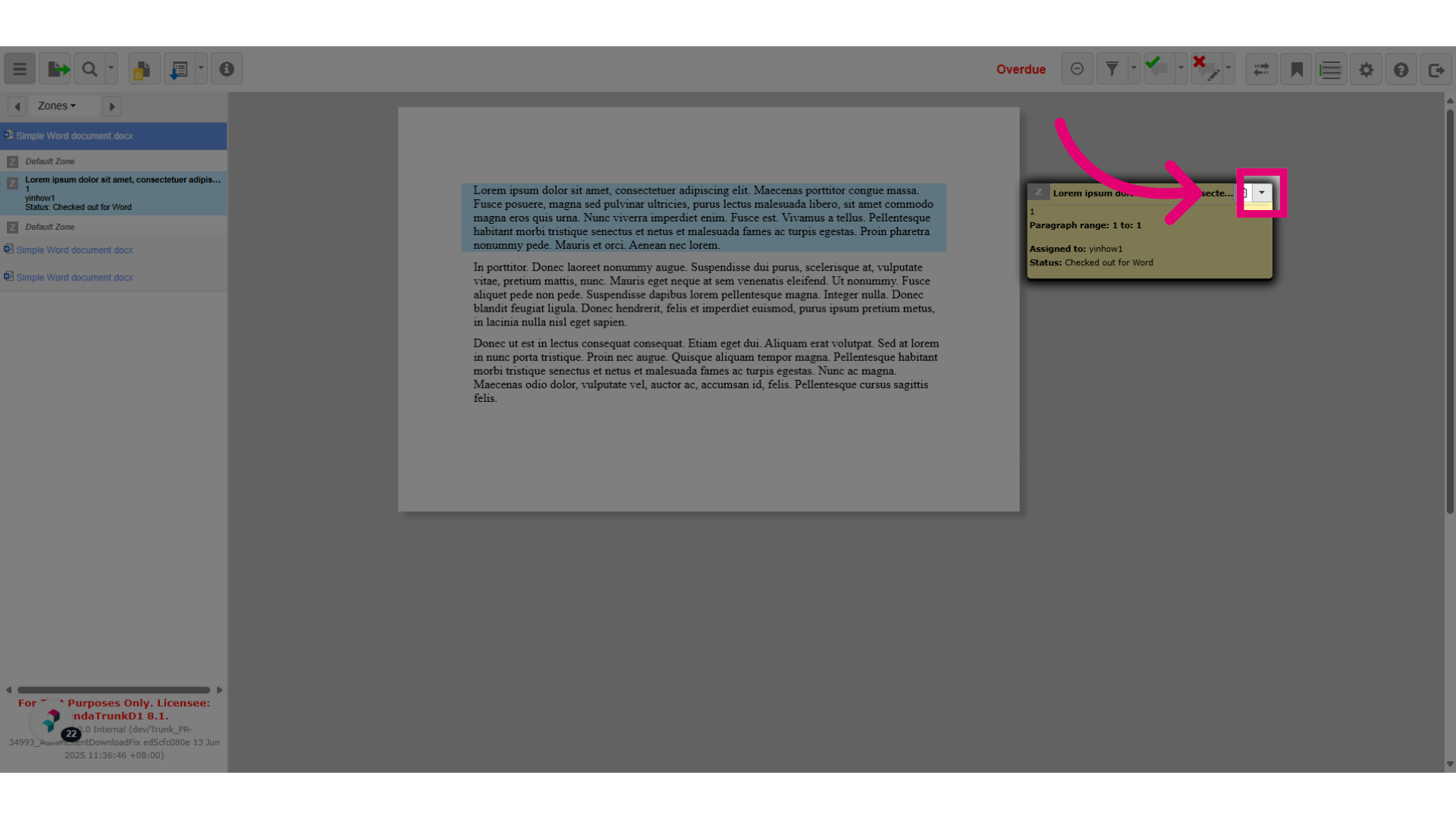Click the Status Checked out for Word card text

[x=1091, y=262]
